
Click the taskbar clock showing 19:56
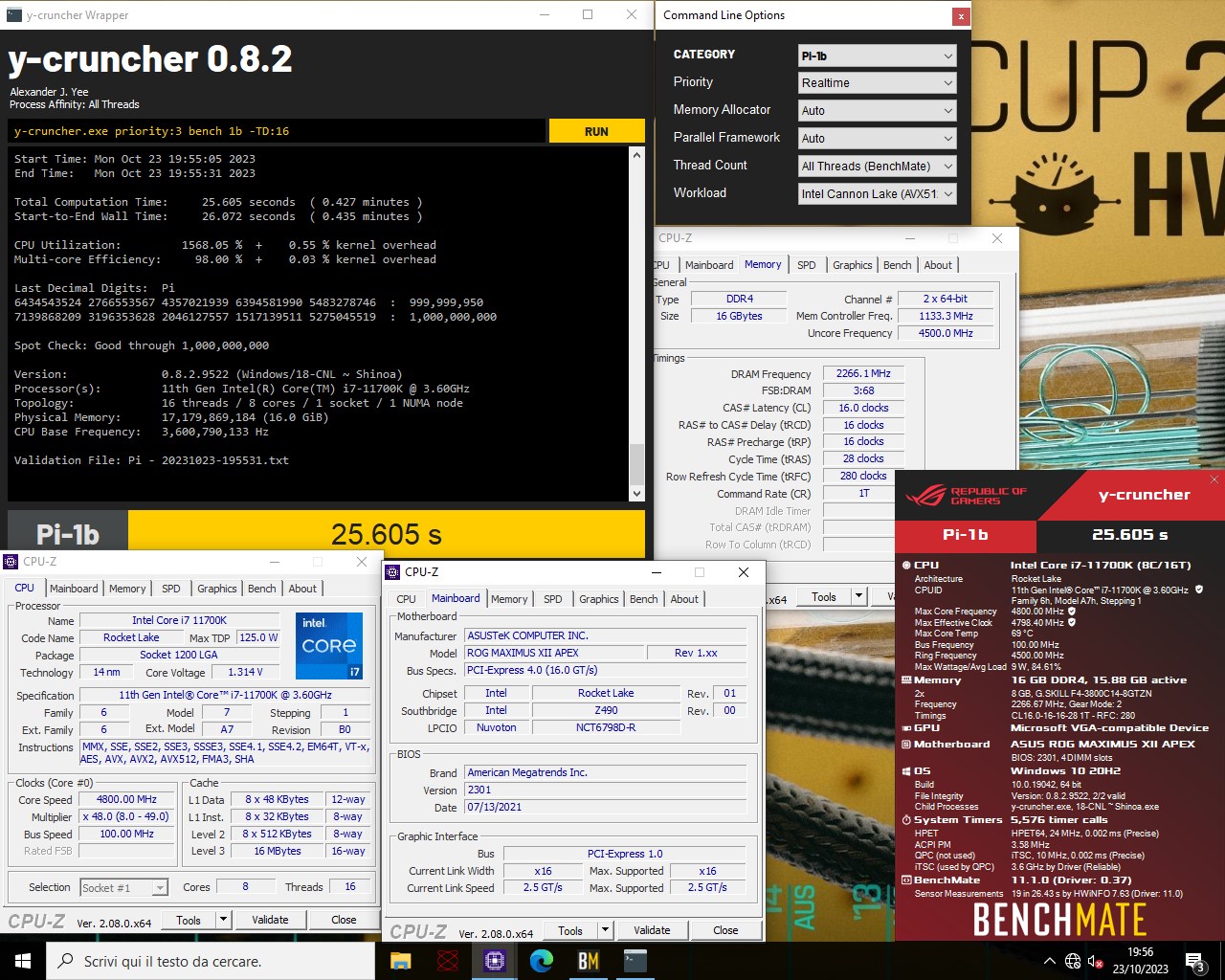[1141, 961]
